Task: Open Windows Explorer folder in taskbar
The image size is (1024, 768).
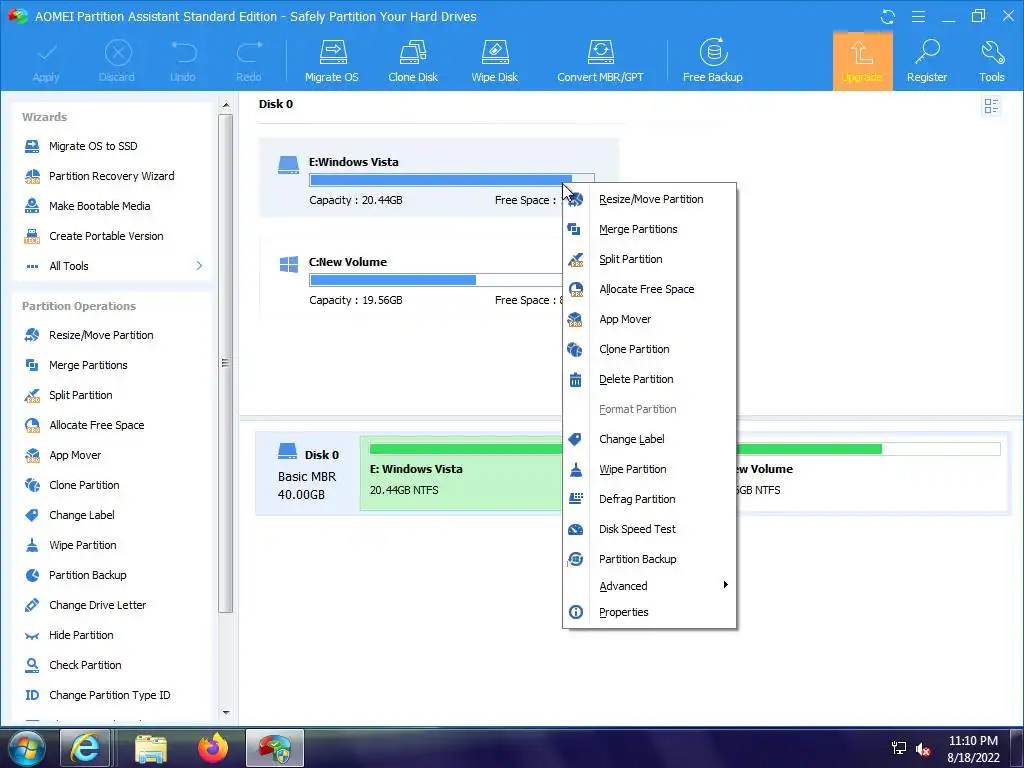Action: [x=151, y=748]
